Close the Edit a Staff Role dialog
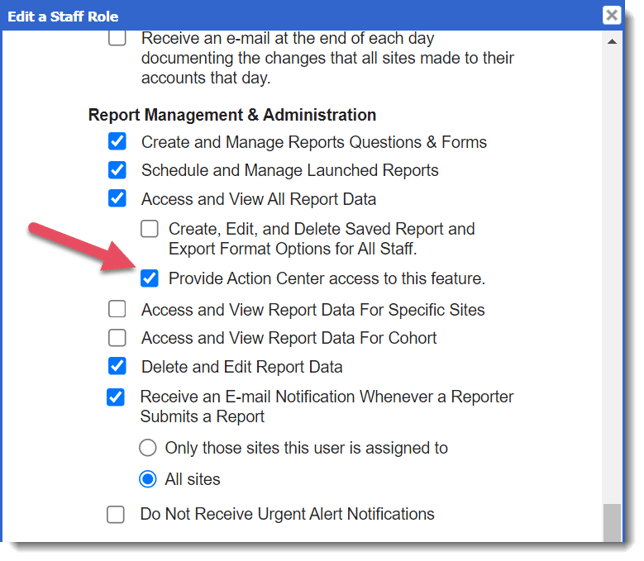Screen dimensions: 644x561 coord(612,15)
